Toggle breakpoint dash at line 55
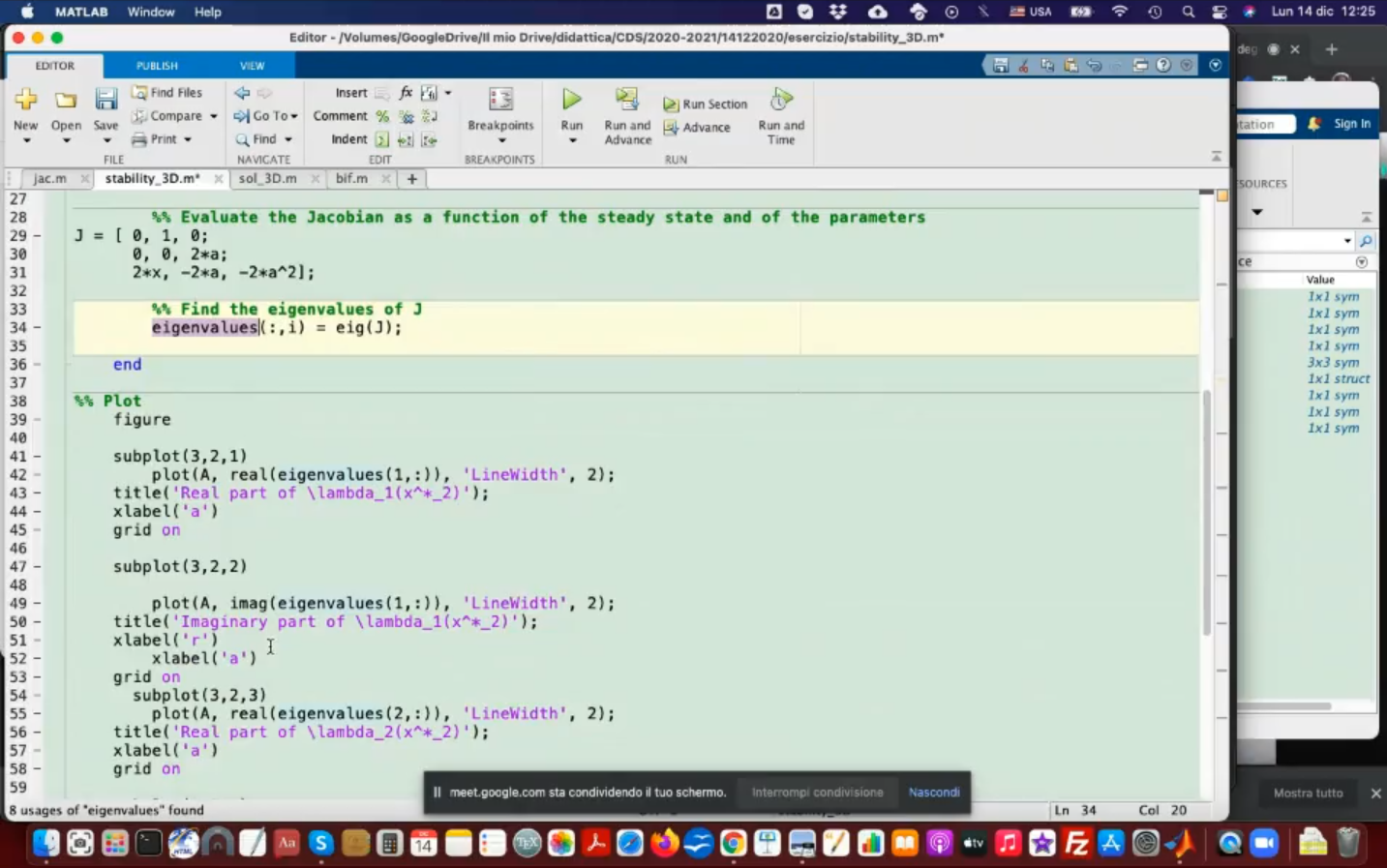This screenshot has height=868, width=1387. 38,714
